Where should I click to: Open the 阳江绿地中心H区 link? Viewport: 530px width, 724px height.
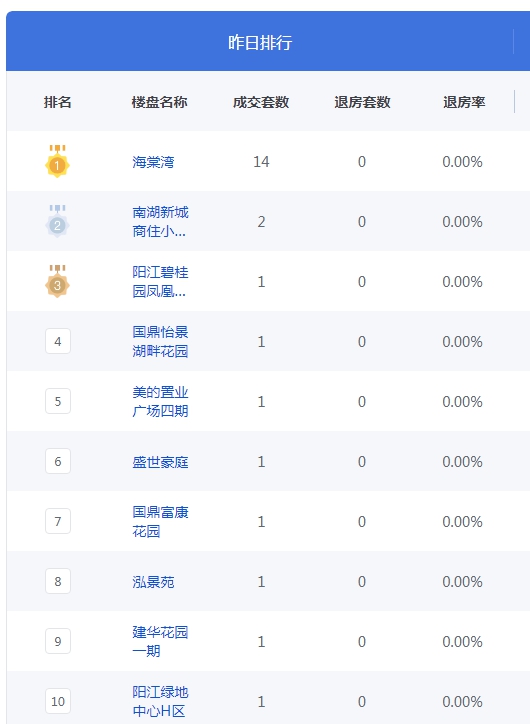click(x=160, y=702)
